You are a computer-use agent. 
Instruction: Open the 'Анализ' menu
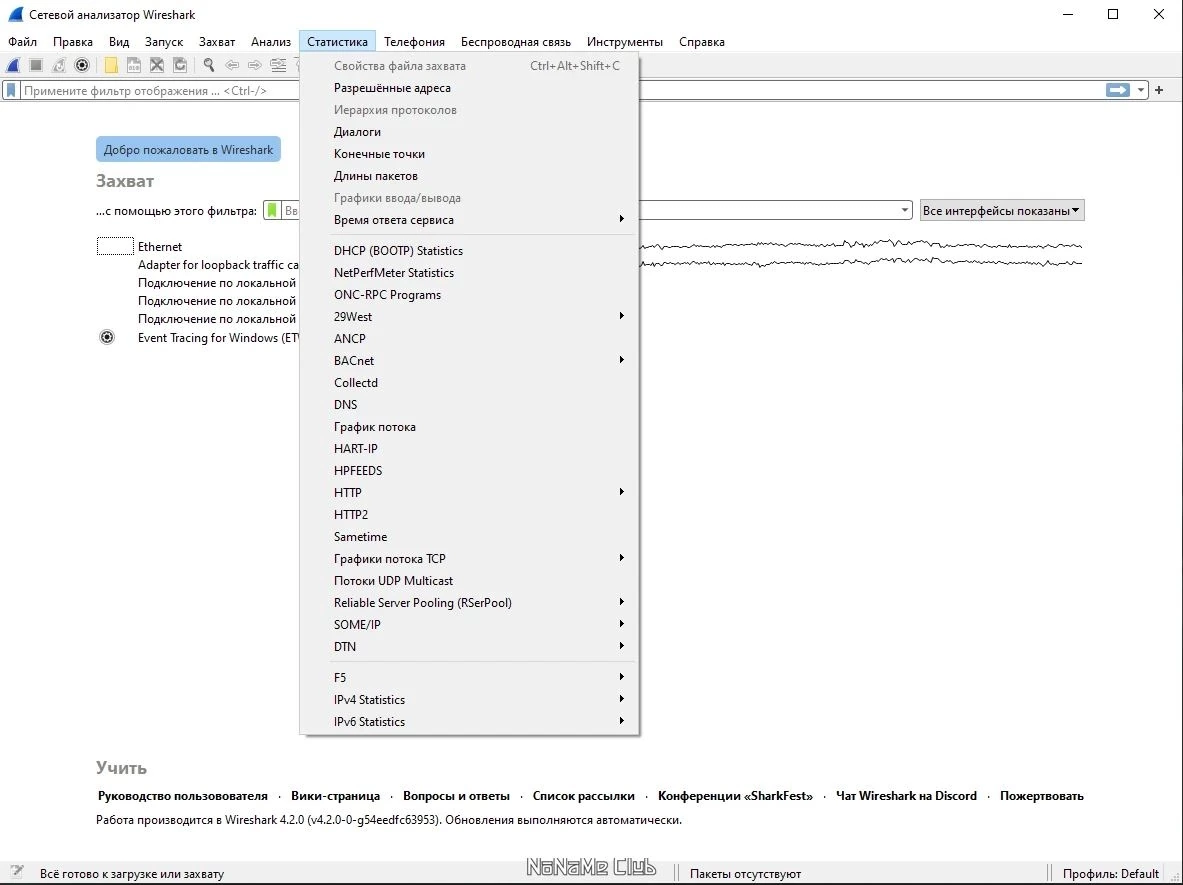click(271, 41)
